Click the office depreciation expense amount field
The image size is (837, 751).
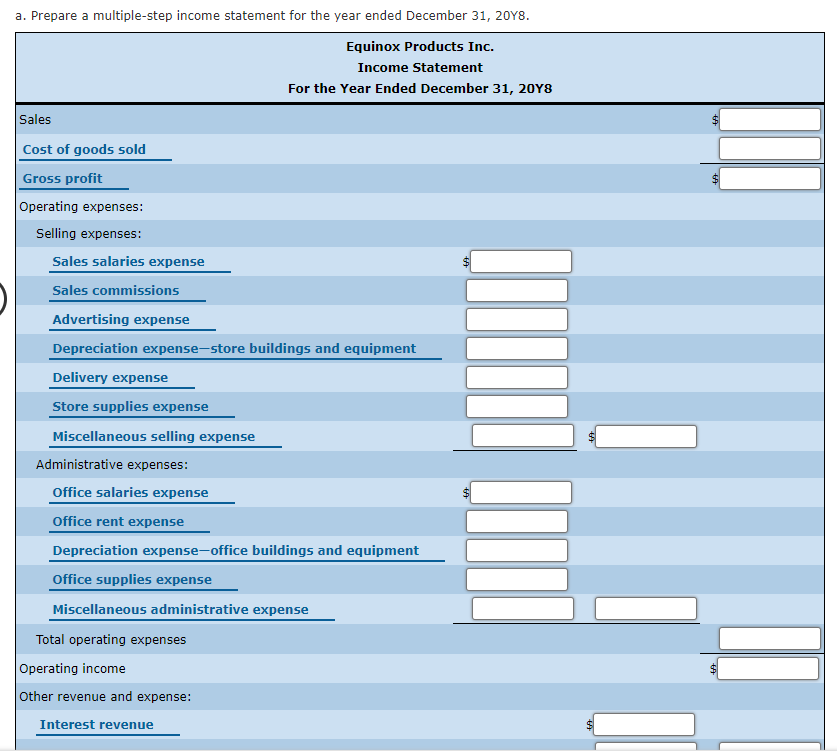(x=517, y=550)
